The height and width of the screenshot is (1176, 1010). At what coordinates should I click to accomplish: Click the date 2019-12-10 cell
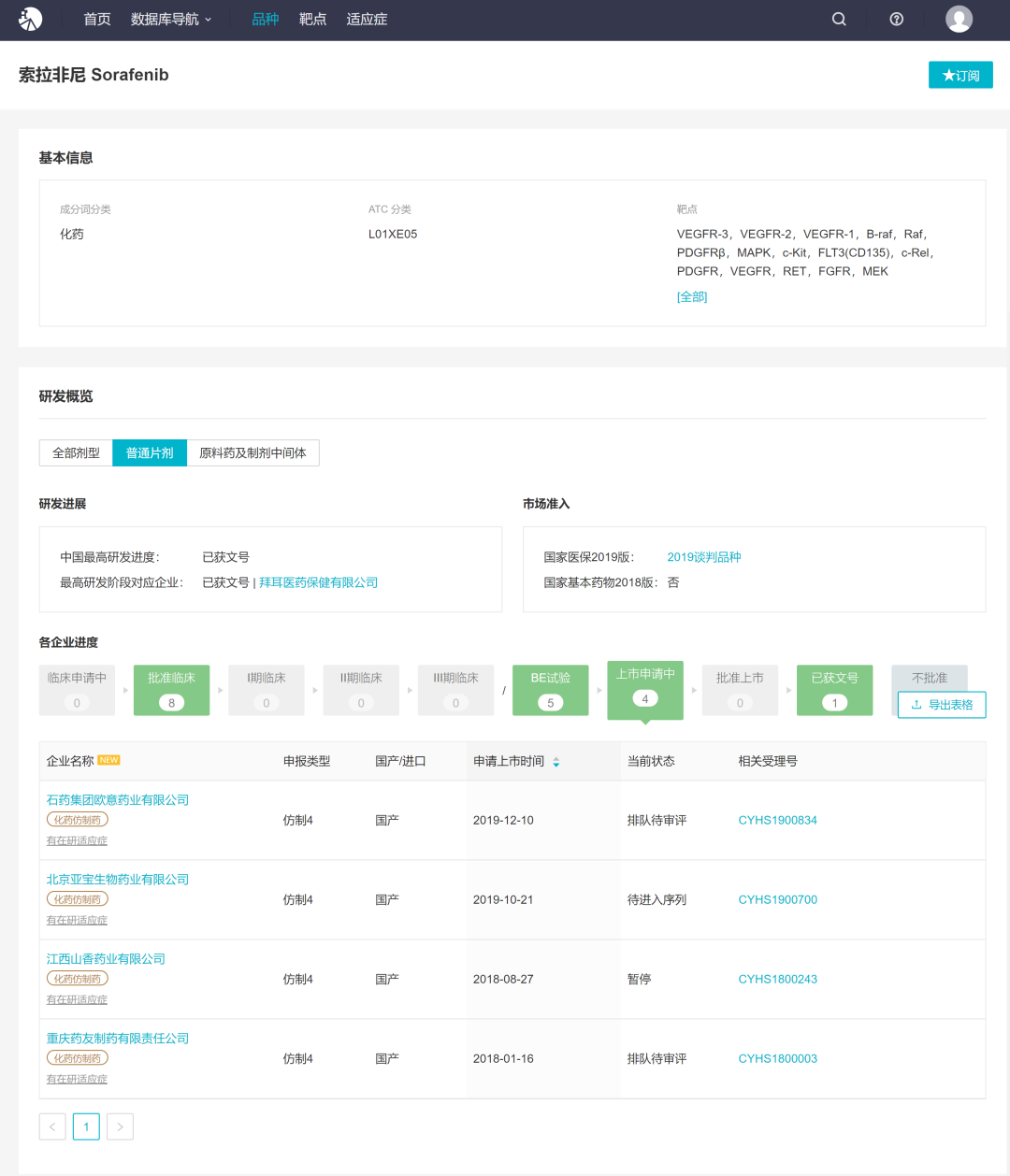[503, 820]
